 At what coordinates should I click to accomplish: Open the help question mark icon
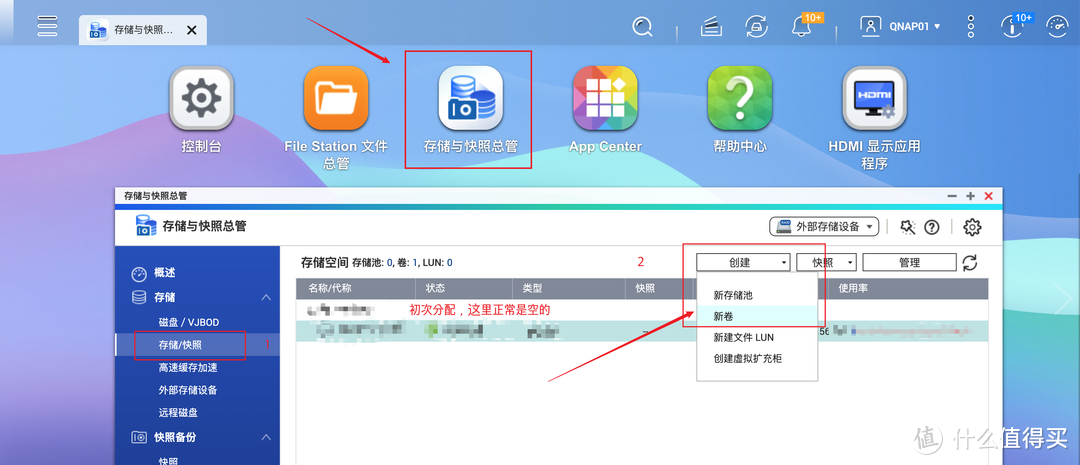pos(932,227)
